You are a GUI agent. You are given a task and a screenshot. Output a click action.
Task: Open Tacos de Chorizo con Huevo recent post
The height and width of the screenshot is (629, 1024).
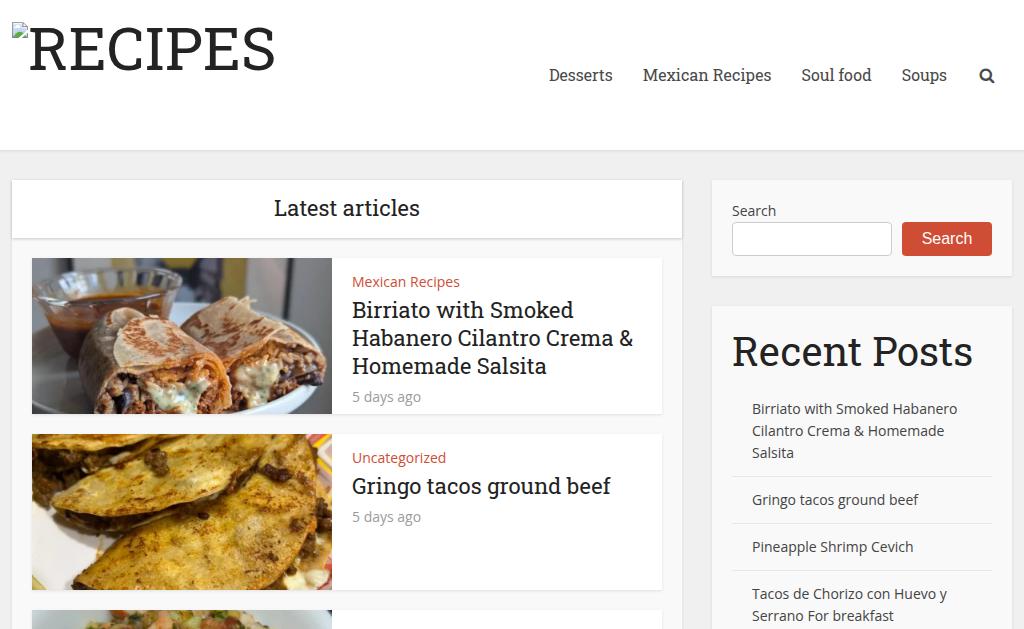click(849, 605)
